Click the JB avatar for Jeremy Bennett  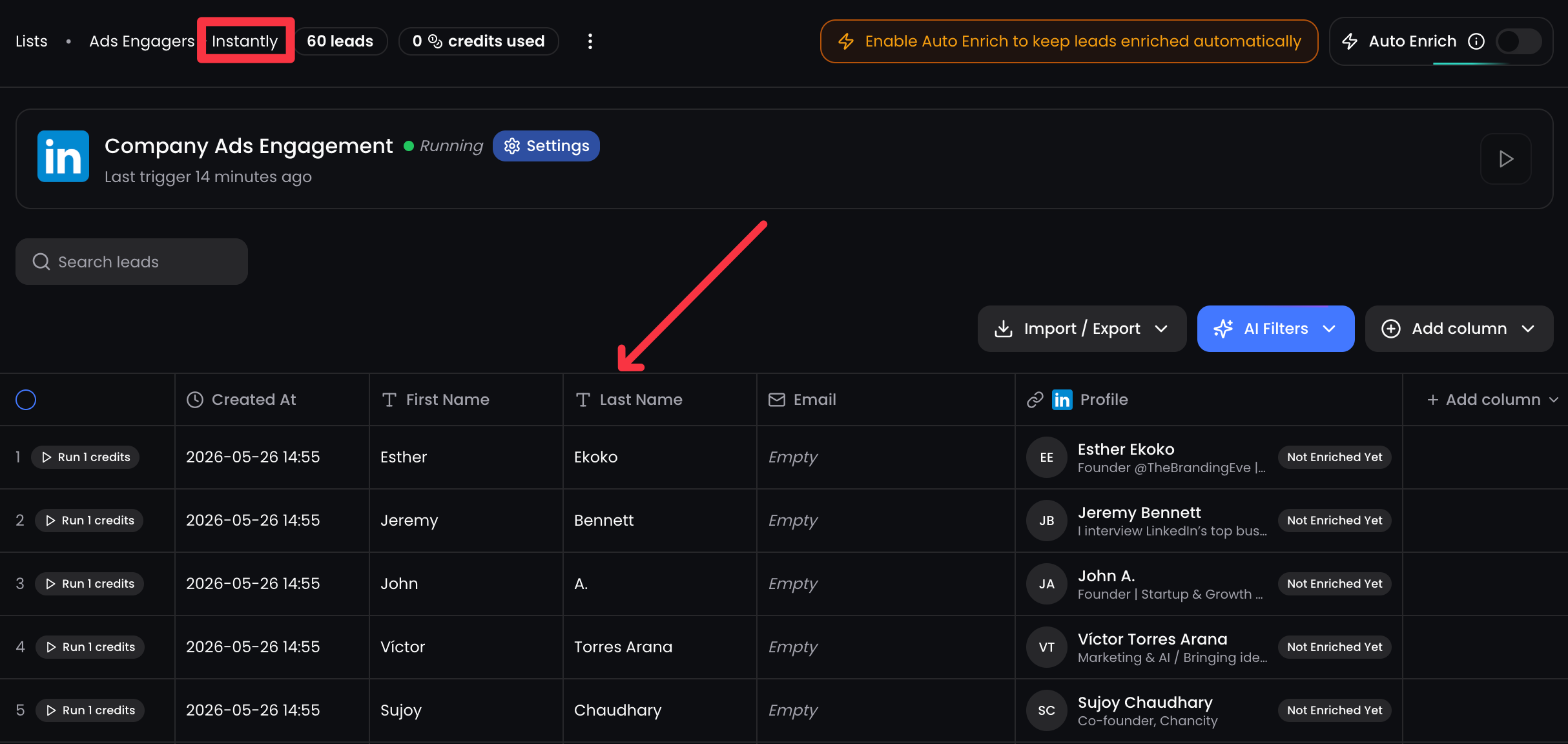[1046, 521]
